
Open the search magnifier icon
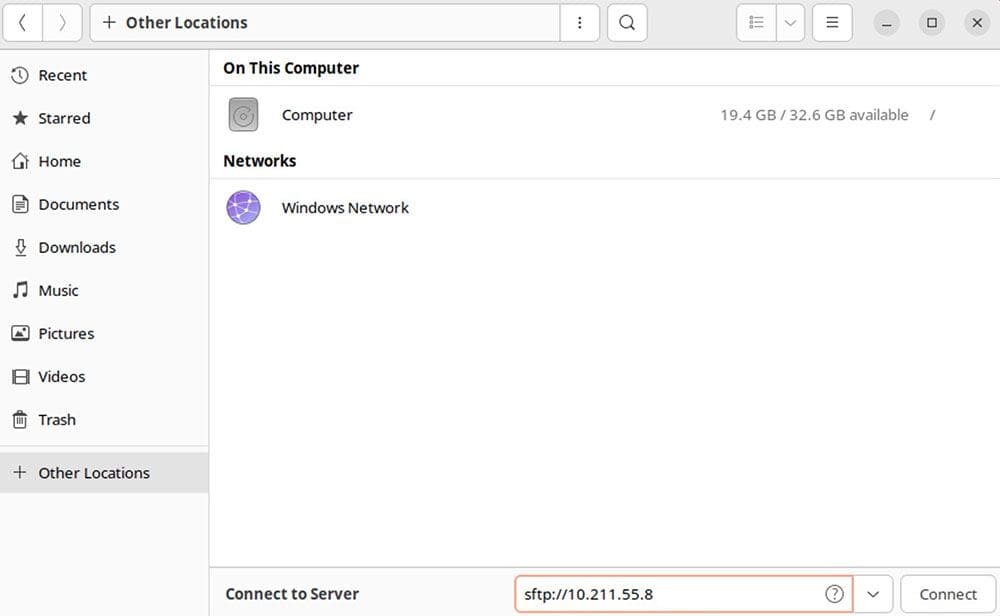(x=627, y=23)
